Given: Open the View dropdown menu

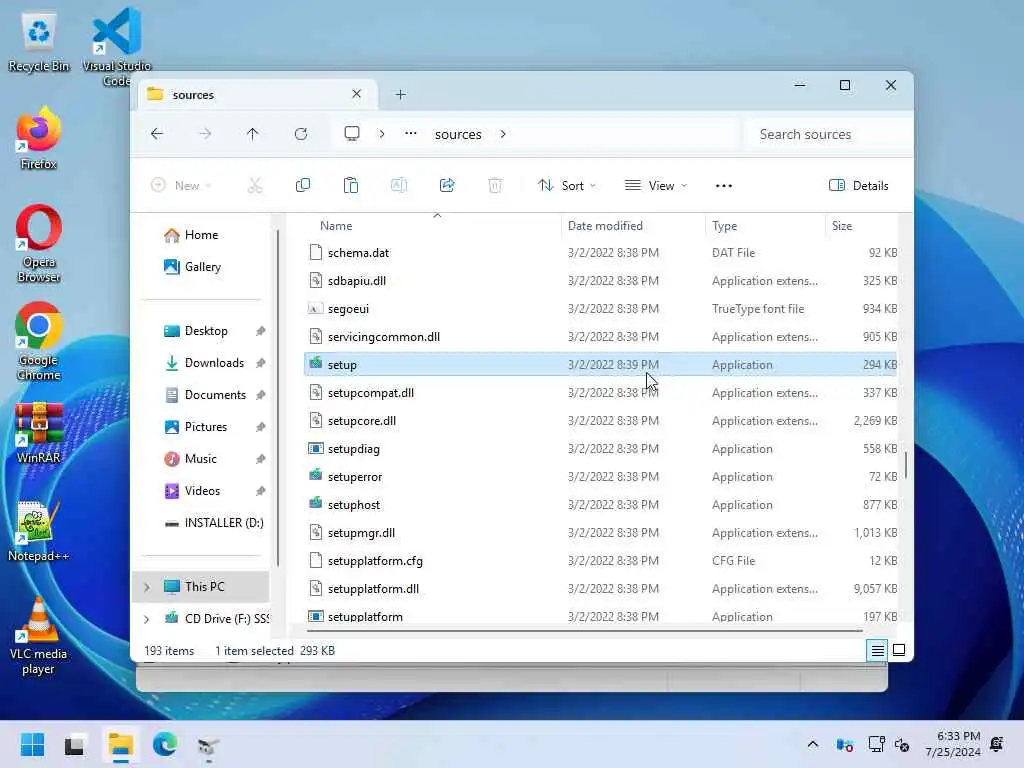Looking at the screenshot, I should point(656,185).
